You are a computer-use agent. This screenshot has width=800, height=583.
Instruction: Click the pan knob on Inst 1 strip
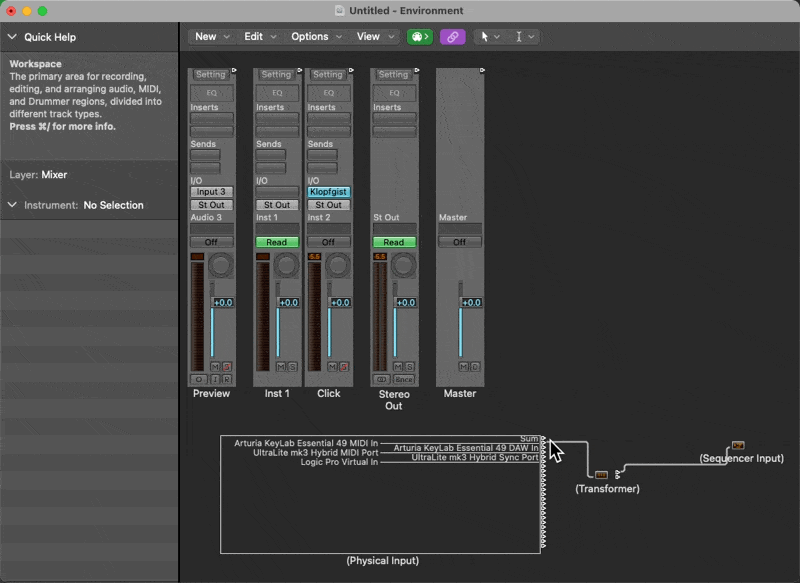[287, 265]
